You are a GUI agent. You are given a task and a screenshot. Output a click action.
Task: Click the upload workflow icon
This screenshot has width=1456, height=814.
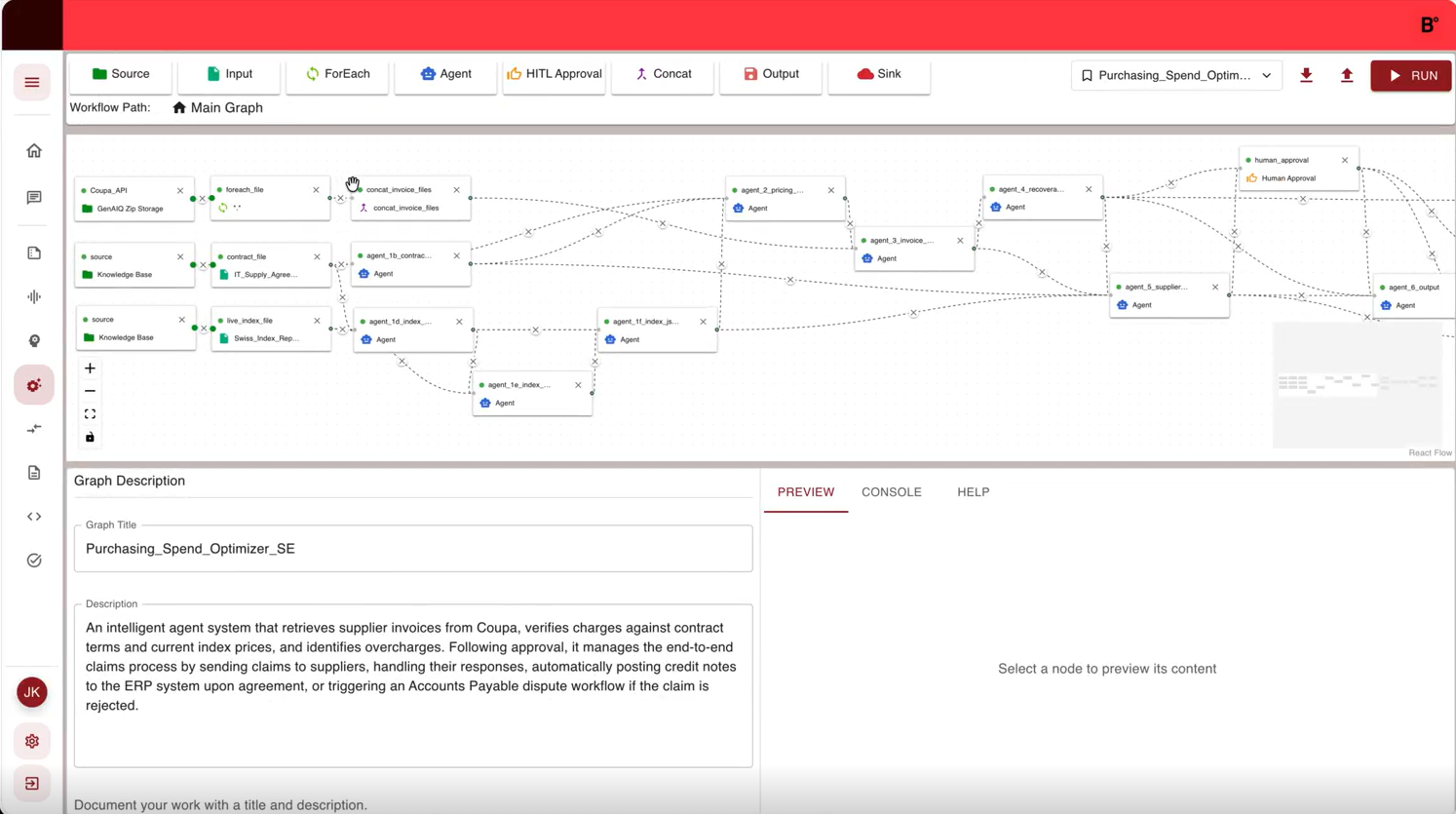click(x=1347, y=75)
